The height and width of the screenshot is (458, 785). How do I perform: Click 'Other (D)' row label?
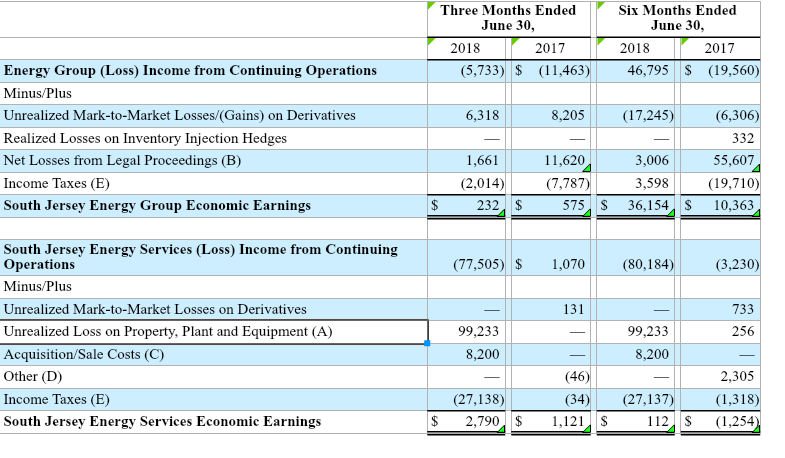pyautogui.click(x=33, y=376)
